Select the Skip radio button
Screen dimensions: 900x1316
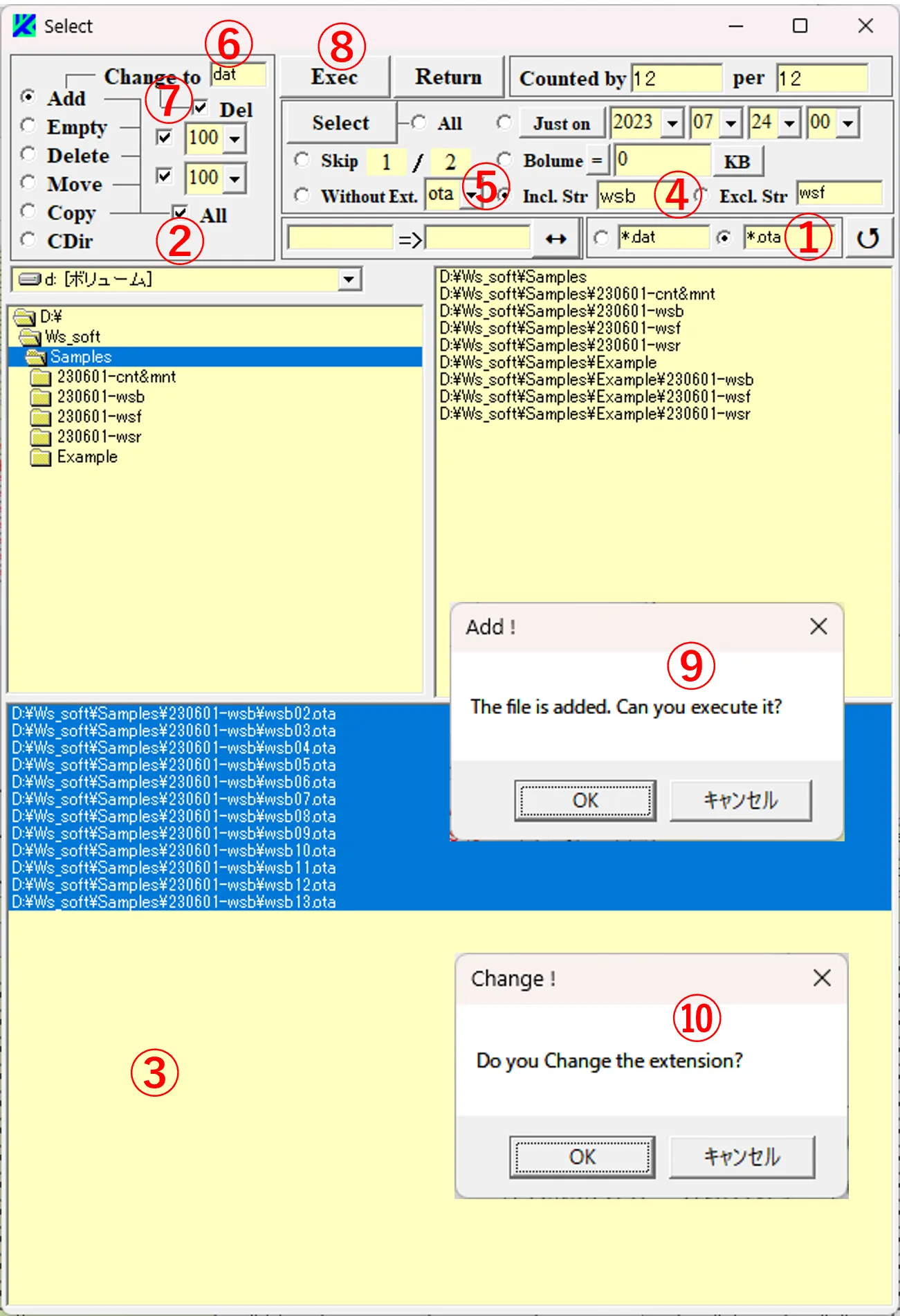coord(302,160)
